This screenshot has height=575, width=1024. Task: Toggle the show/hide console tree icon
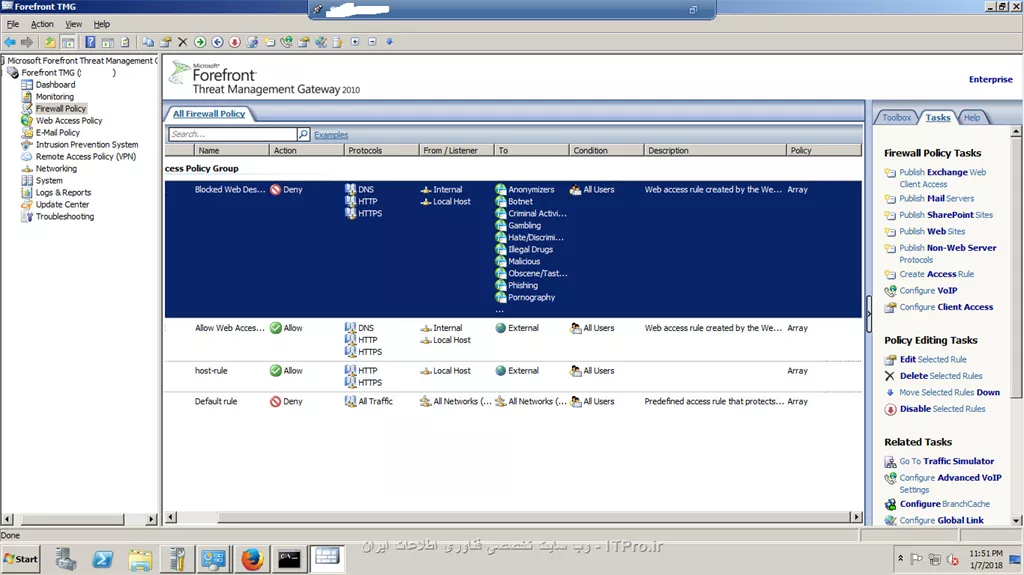click(68, 42)
